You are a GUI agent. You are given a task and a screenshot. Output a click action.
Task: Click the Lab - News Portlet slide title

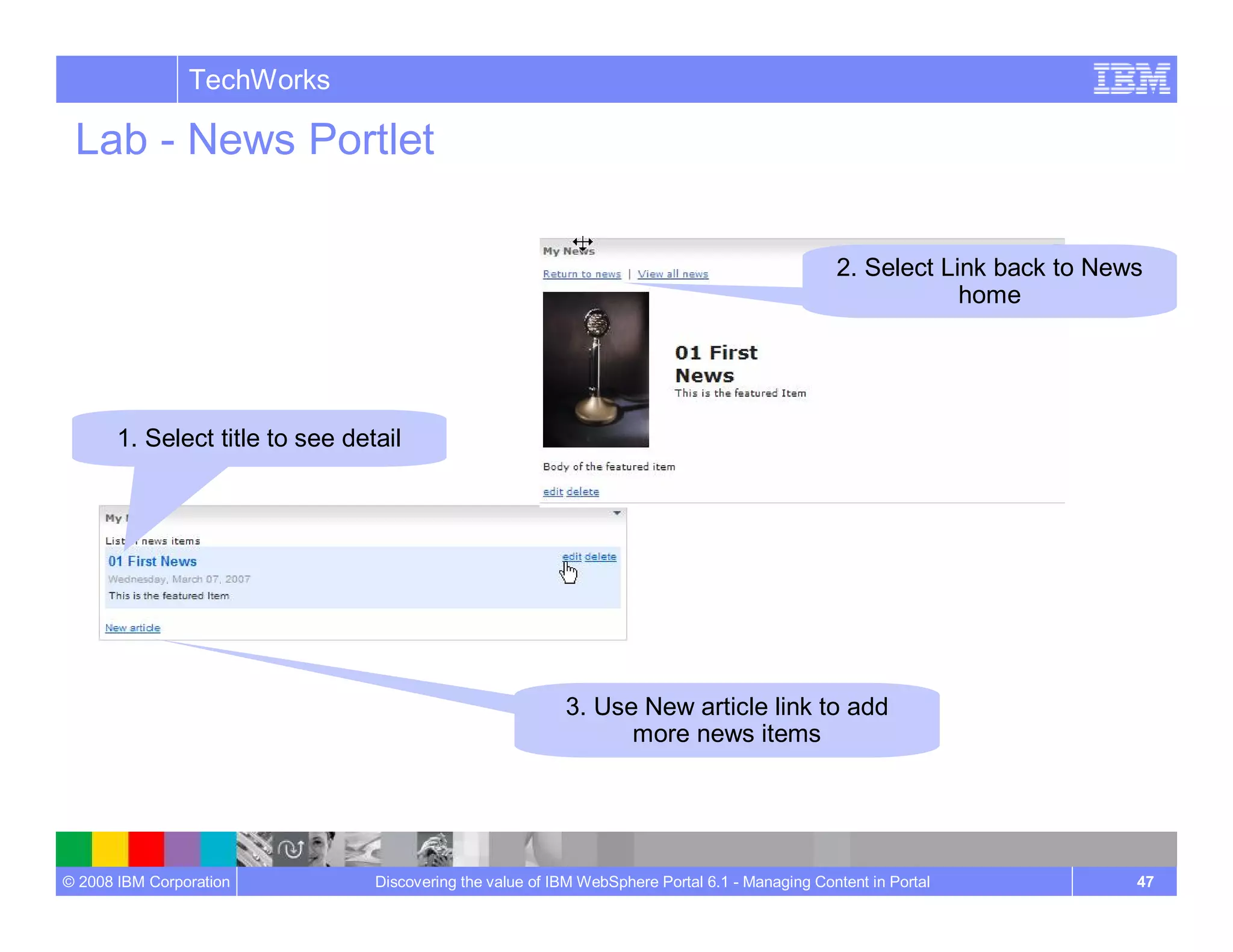click(x=254, y=139)
